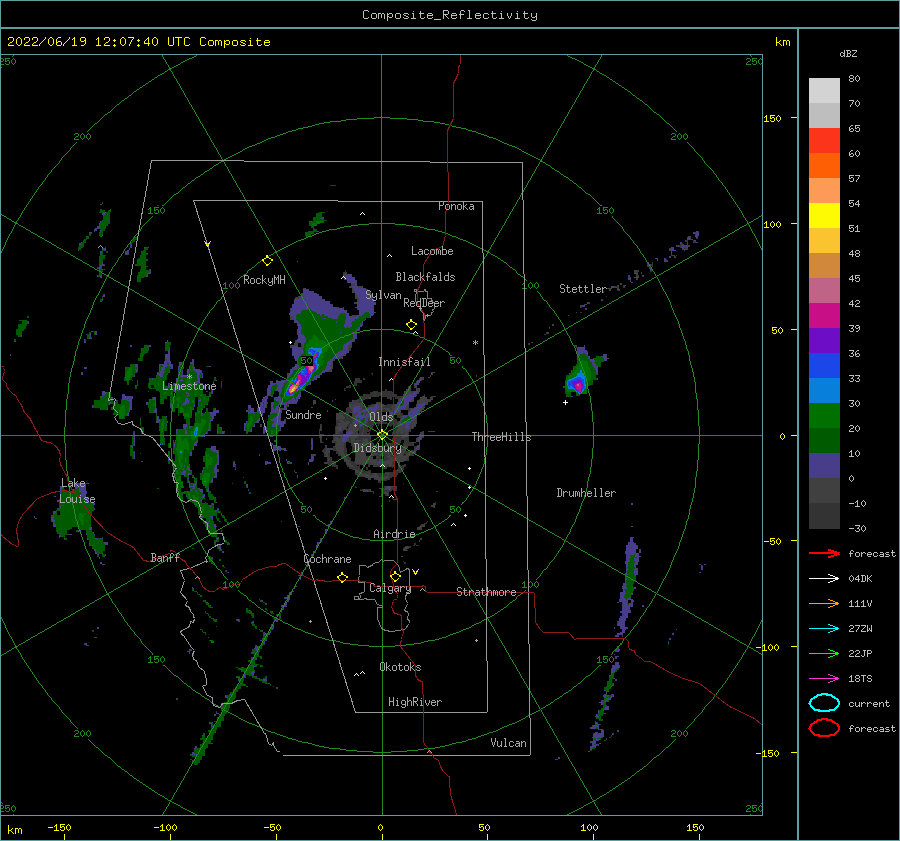The height and width of the screenshot is (841, 900).
Task: Click the HighRiver label
Action: click(415, 702)
